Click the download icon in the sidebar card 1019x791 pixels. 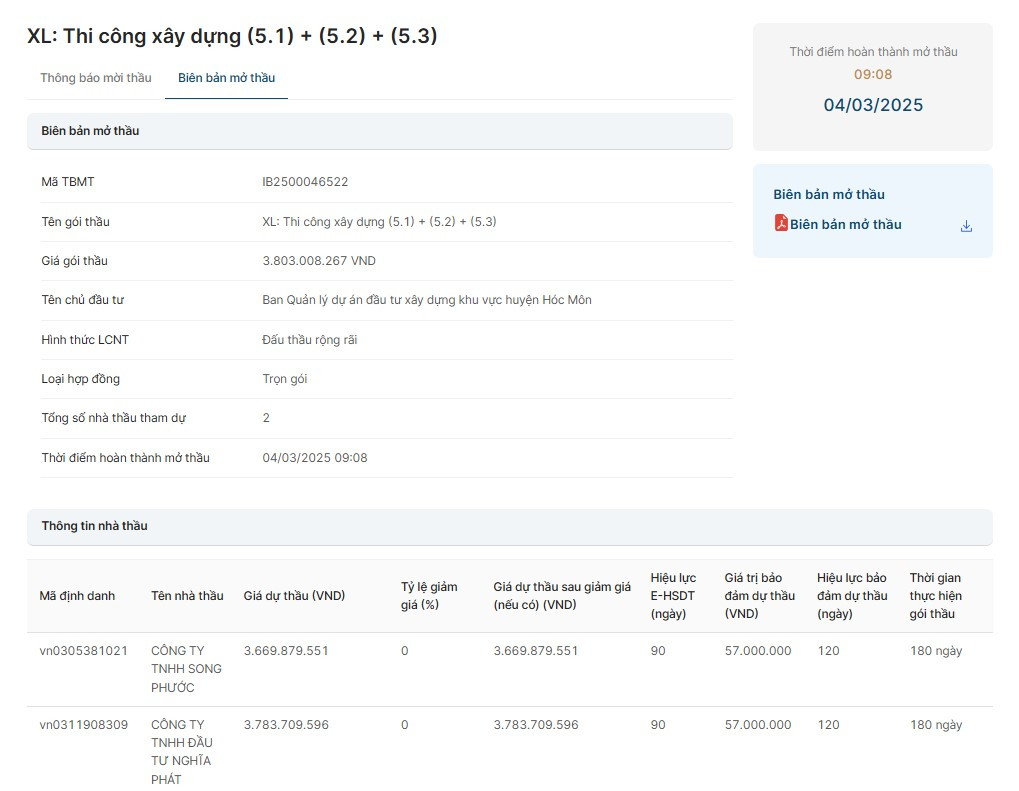pos(966,226)
